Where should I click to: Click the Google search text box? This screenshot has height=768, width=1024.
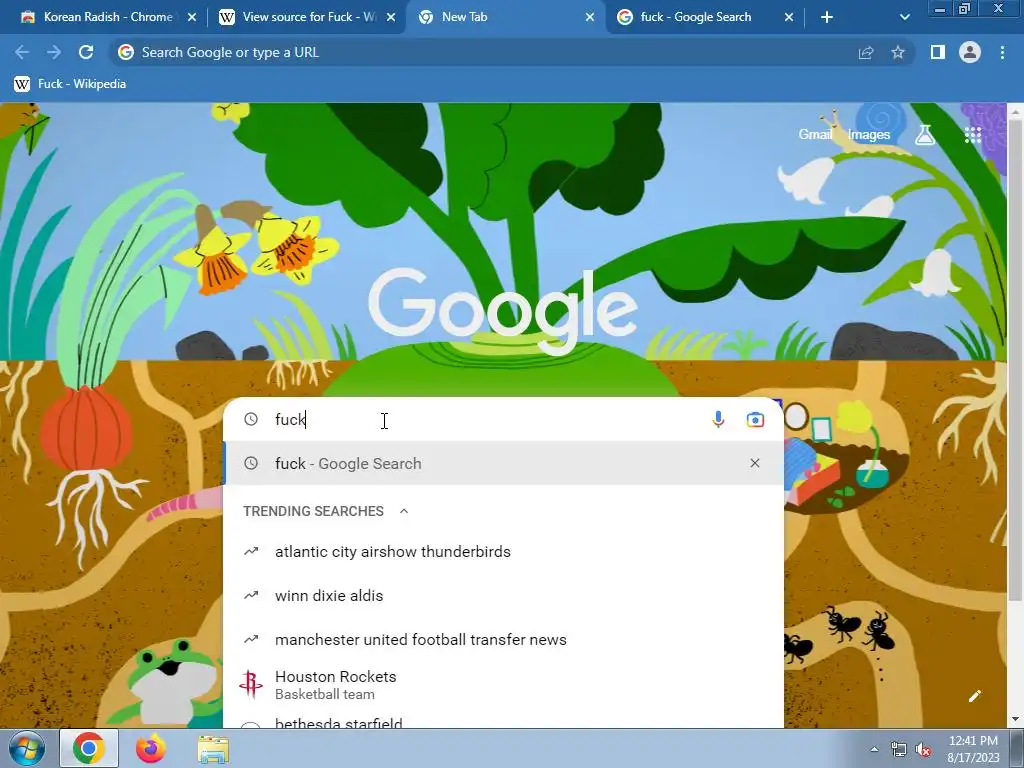(x=483, y=419)
